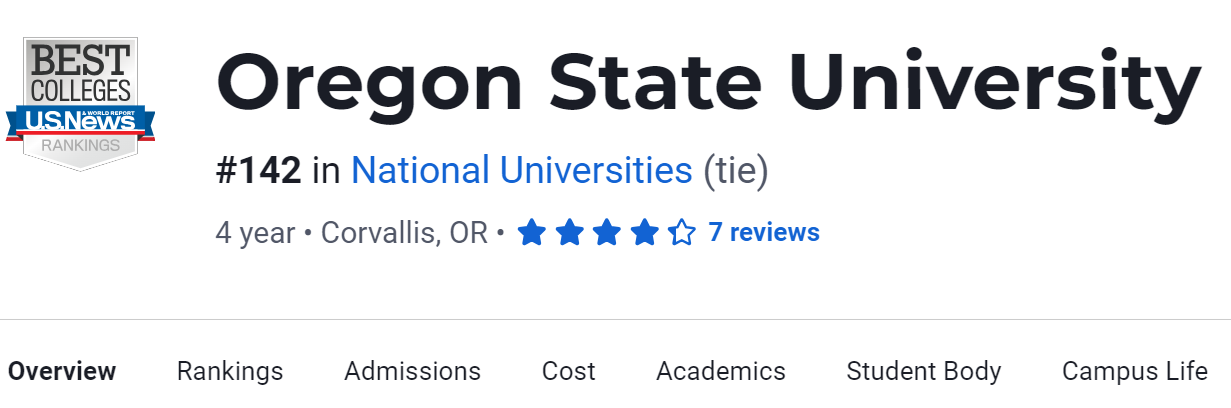
Task: Click the second filled rating star
Action: 569,233
